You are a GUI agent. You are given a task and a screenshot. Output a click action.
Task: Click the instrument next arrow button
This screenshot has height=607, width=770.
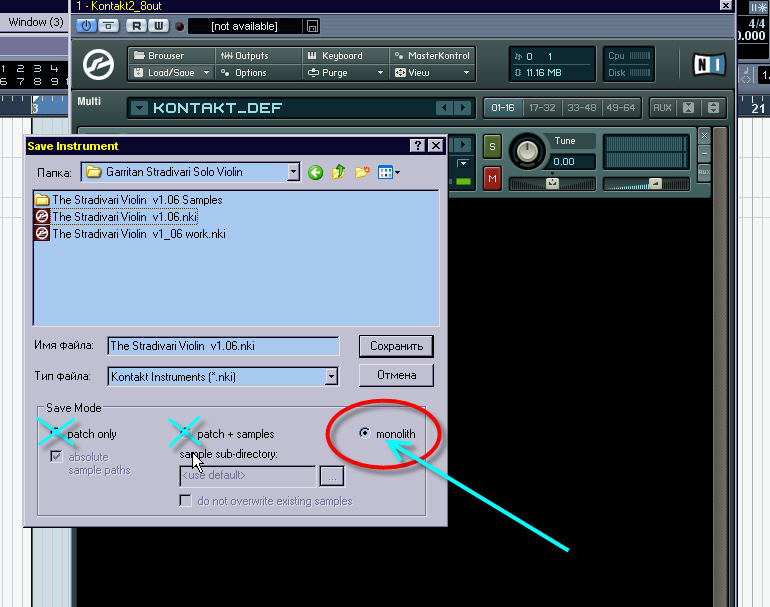point(462,145)
